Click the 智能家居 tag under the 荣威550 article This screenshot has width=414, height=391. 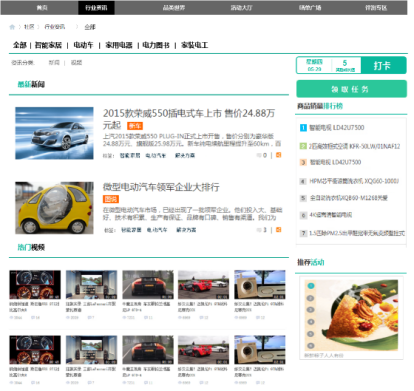point(130,155)
